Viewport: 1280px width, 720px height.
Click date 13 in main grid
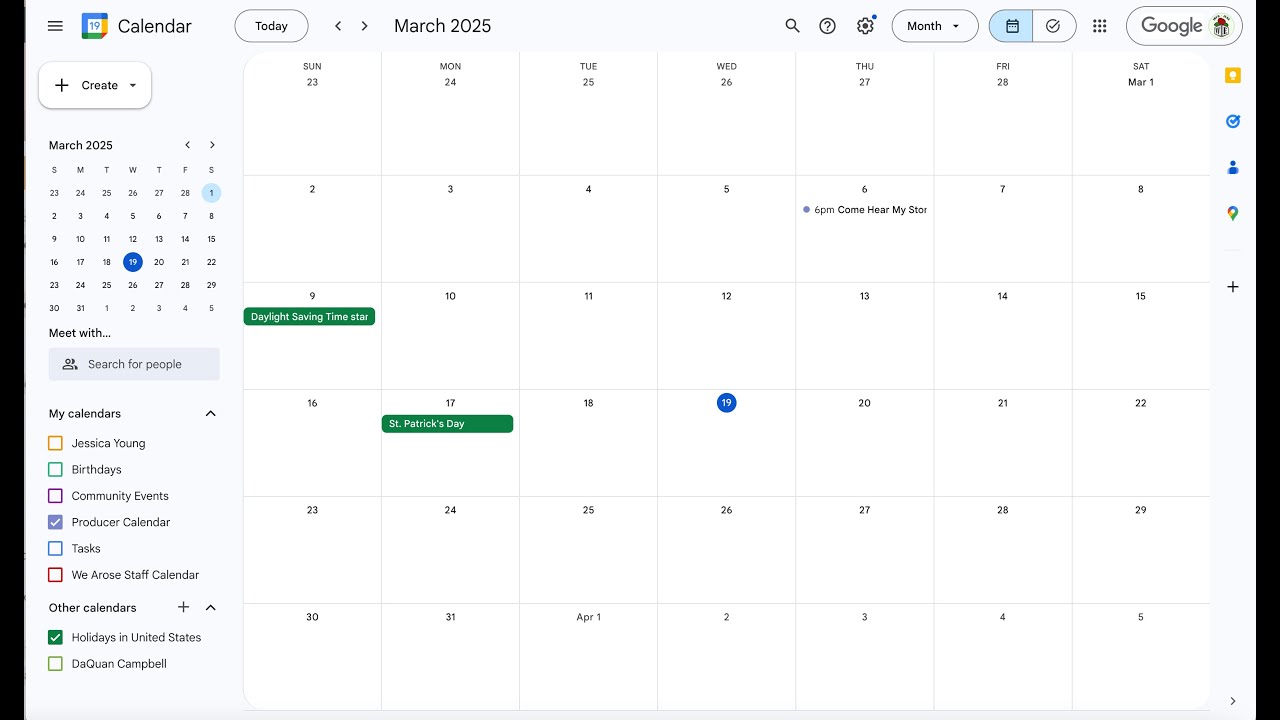(x=865, y=296)
